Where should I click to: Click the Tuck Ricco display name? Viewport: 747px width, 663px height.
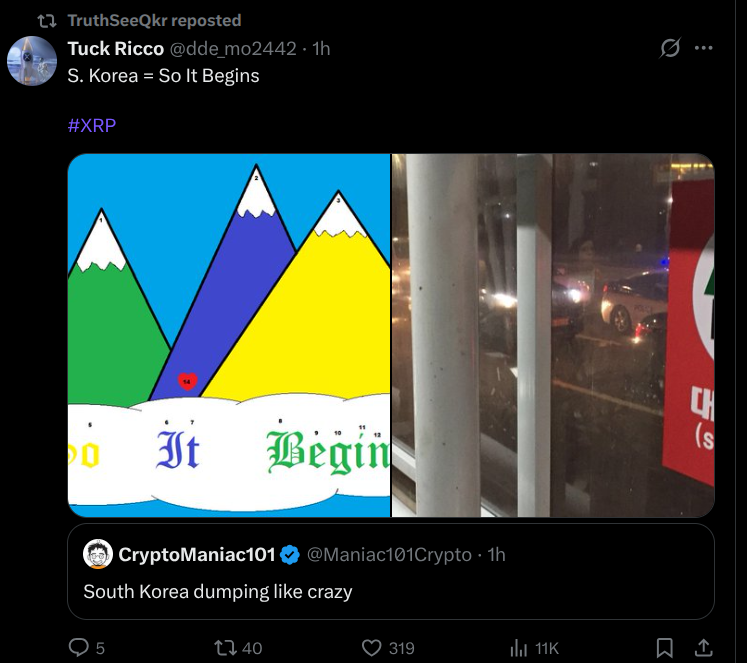[x=115, y=49]
